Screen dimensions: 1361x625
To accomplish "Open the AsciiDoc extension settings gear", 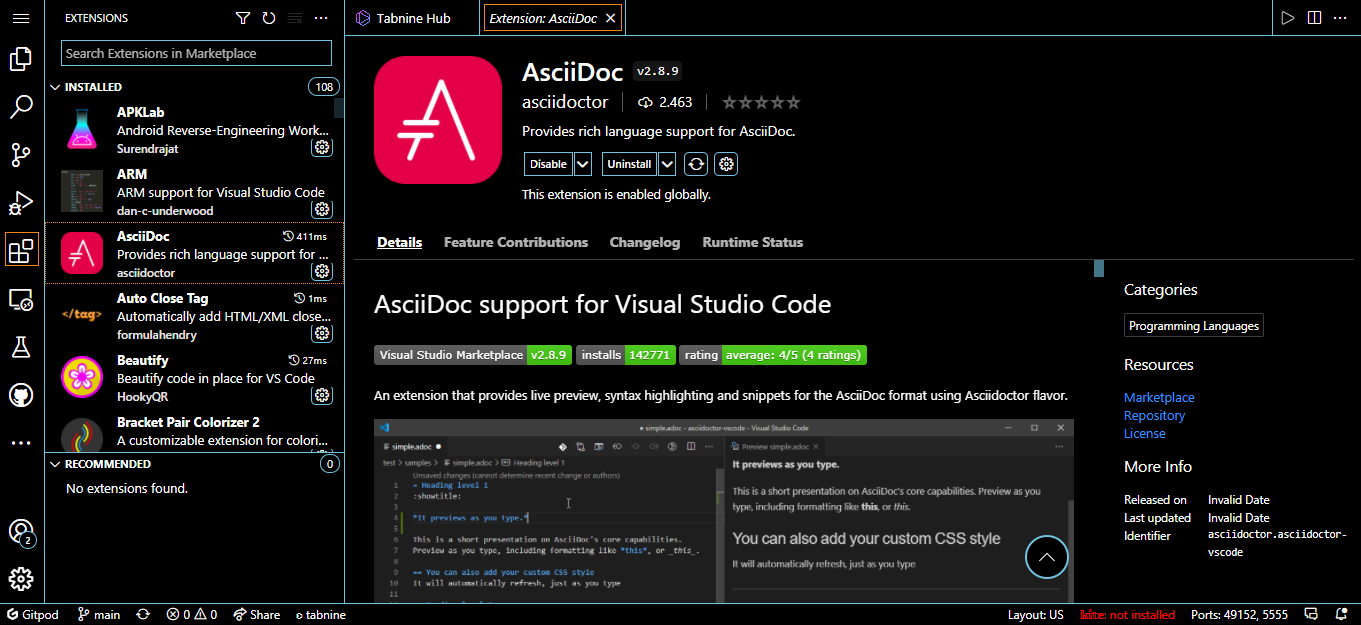I will pos(727,164).
